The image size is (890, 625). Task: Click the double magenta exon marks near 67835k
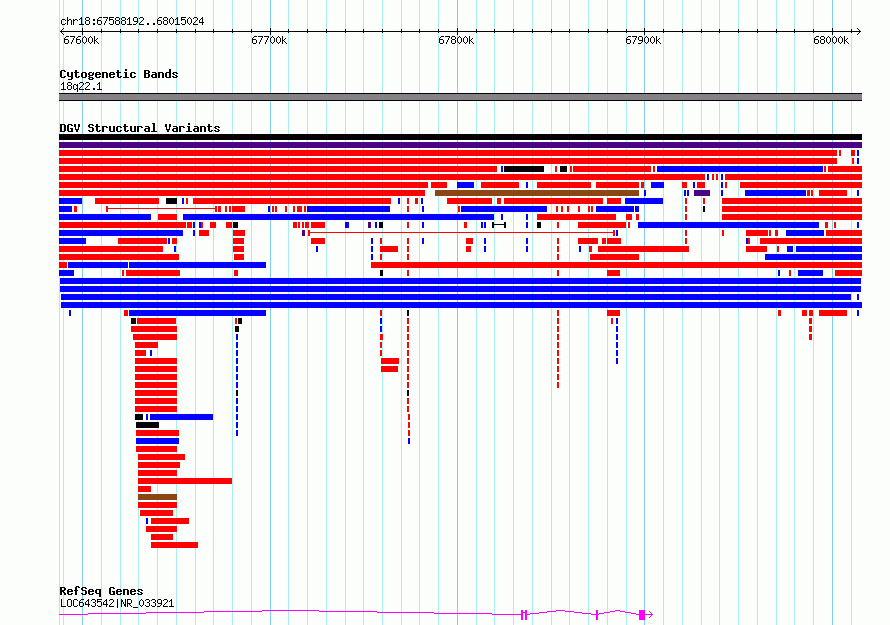point(524,614)
